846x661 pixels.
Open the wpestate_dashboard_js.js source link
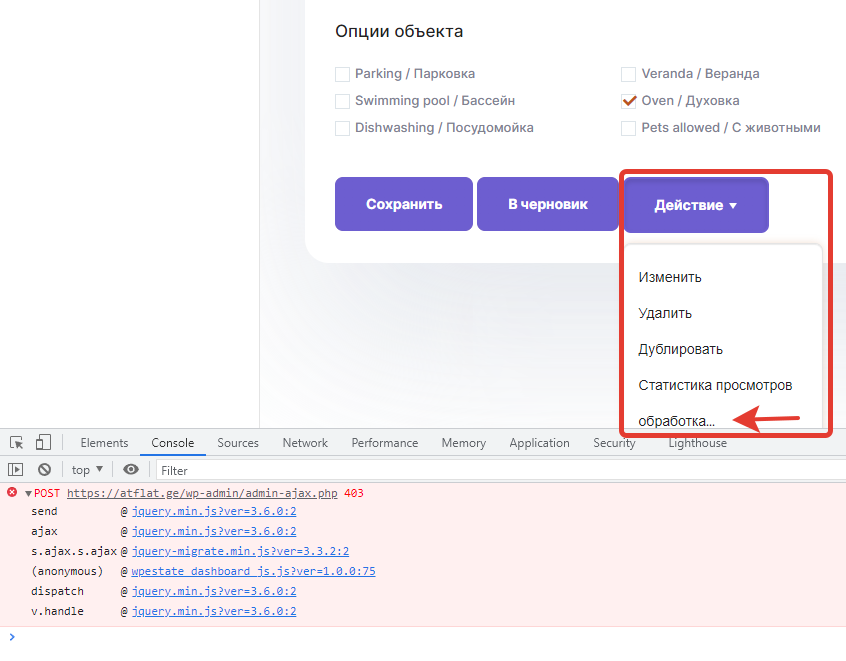pos(253,571)
